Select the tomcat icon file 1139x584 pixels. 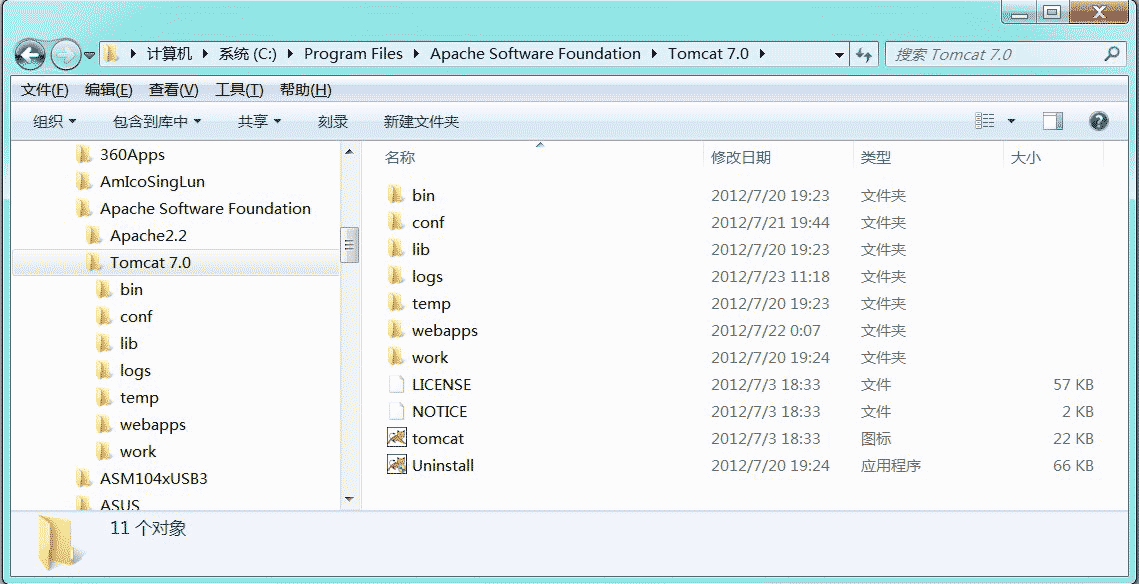(x=397, y=438)
